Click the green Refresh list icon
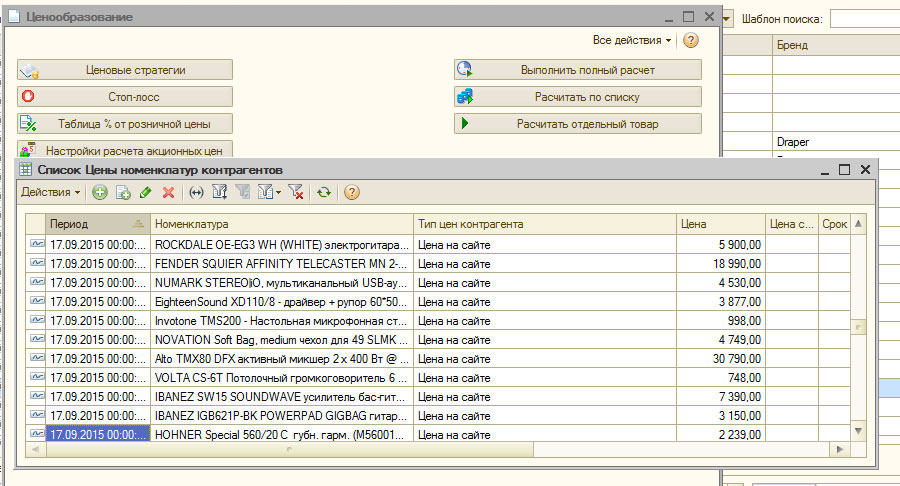 pyautogui.click(x=324, y=192)
